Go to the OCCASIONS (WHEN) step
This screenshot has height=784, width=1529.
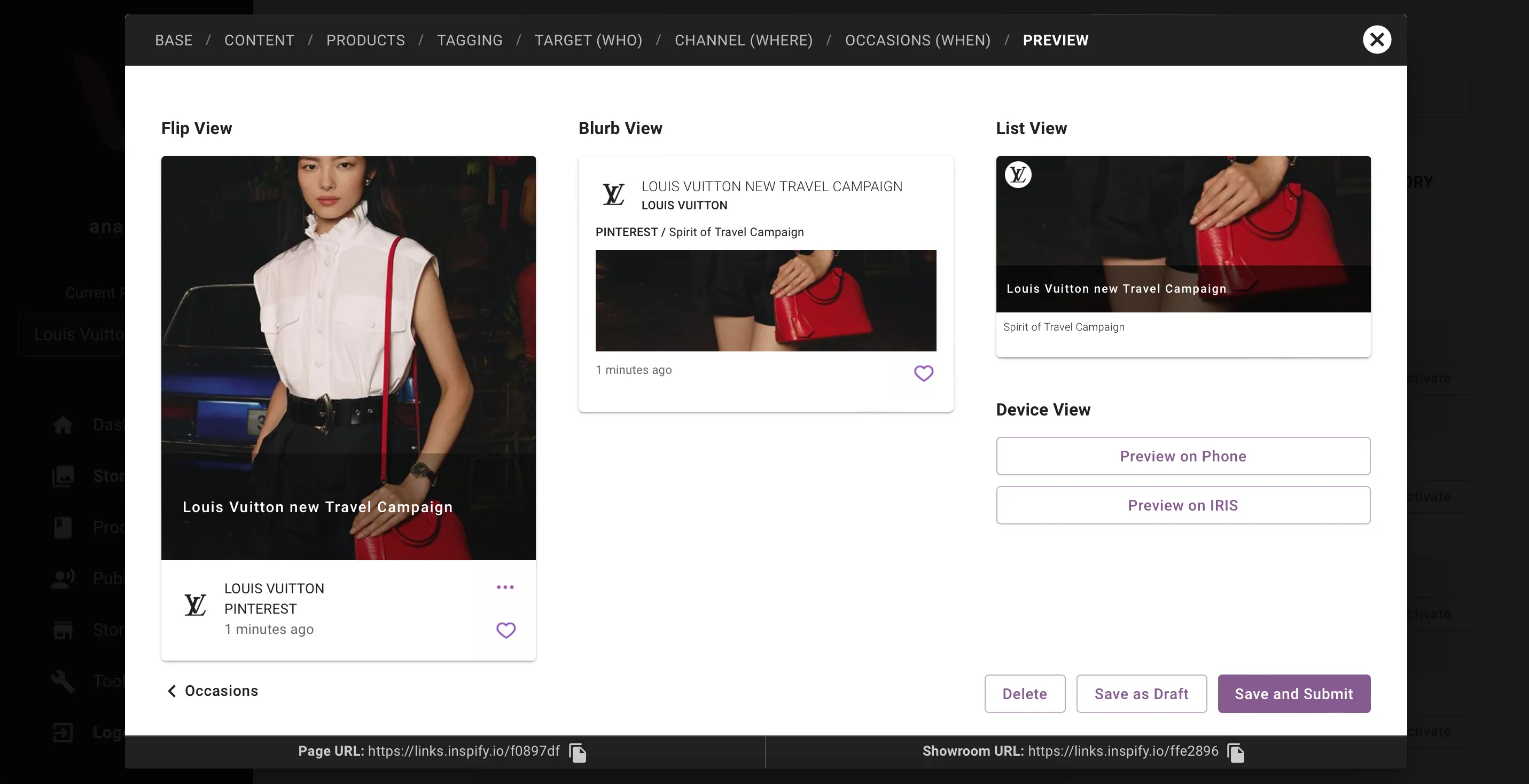(x=918, y=41)
